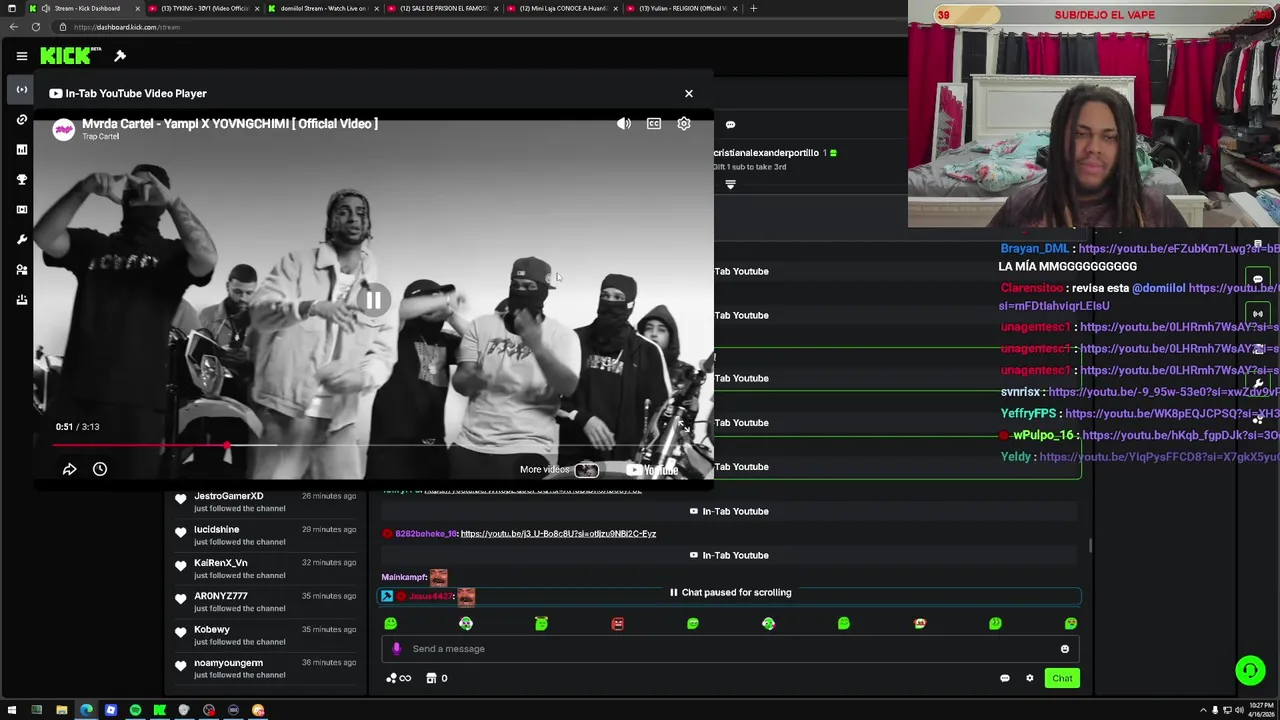Image resolution: width=1280 pixels, height=720 pixels.
Task: Click Kobewy follower entry
Action: [x=265, y=635]
